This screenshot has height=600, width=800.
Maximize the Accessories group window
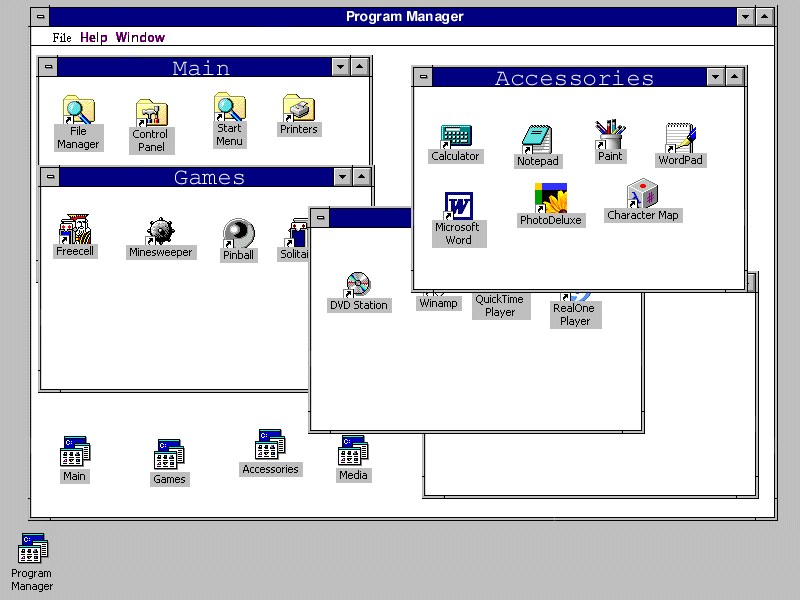[x=735, y=77]
